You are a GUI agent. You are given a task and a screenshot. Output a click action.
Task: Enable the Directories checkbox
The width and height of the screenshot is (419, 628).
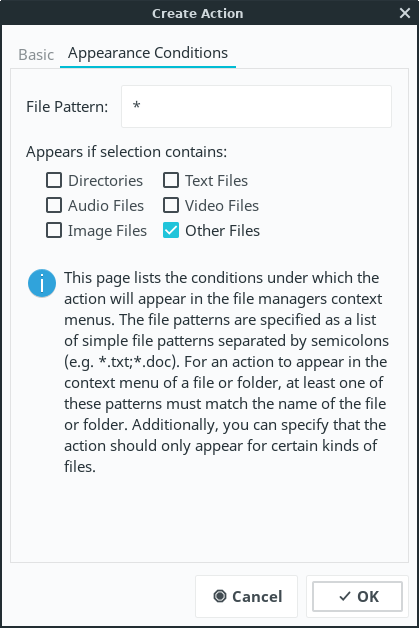point(54,180)
